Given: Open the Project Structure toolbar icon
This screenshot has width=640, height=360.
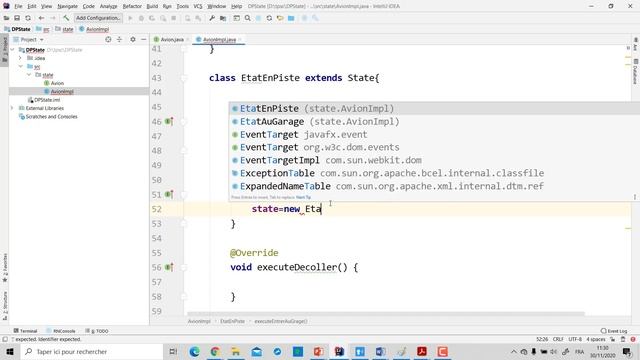Looking at the screenshot, I should [223, 18].
